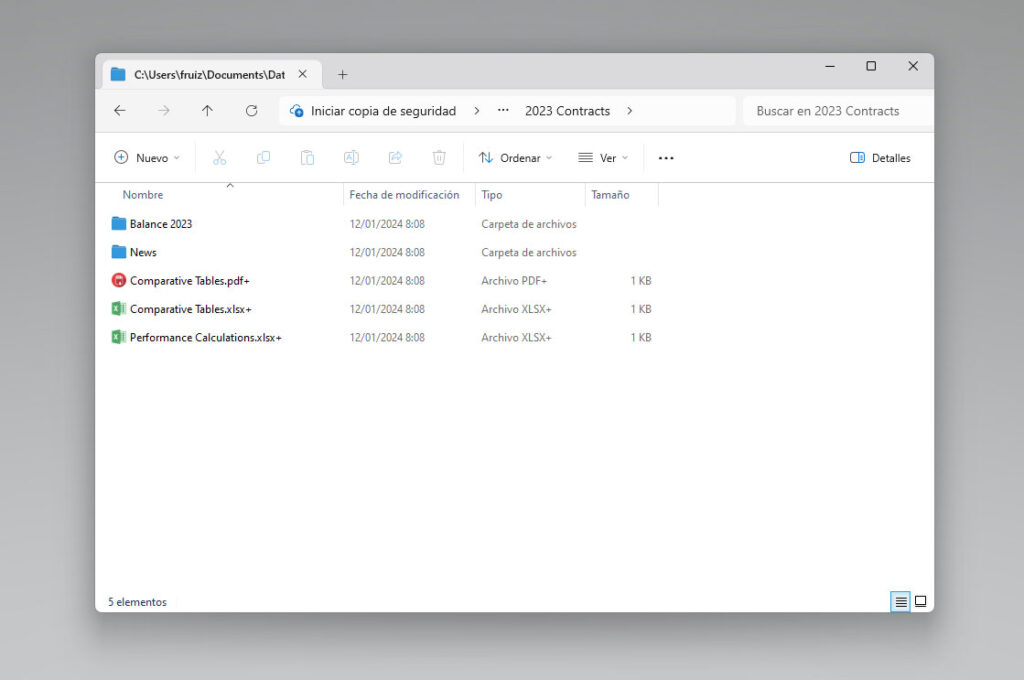Click the Copy icon in the toolbar
Image resolution: width=1024 pixels, height=680 pixels.
263,157
